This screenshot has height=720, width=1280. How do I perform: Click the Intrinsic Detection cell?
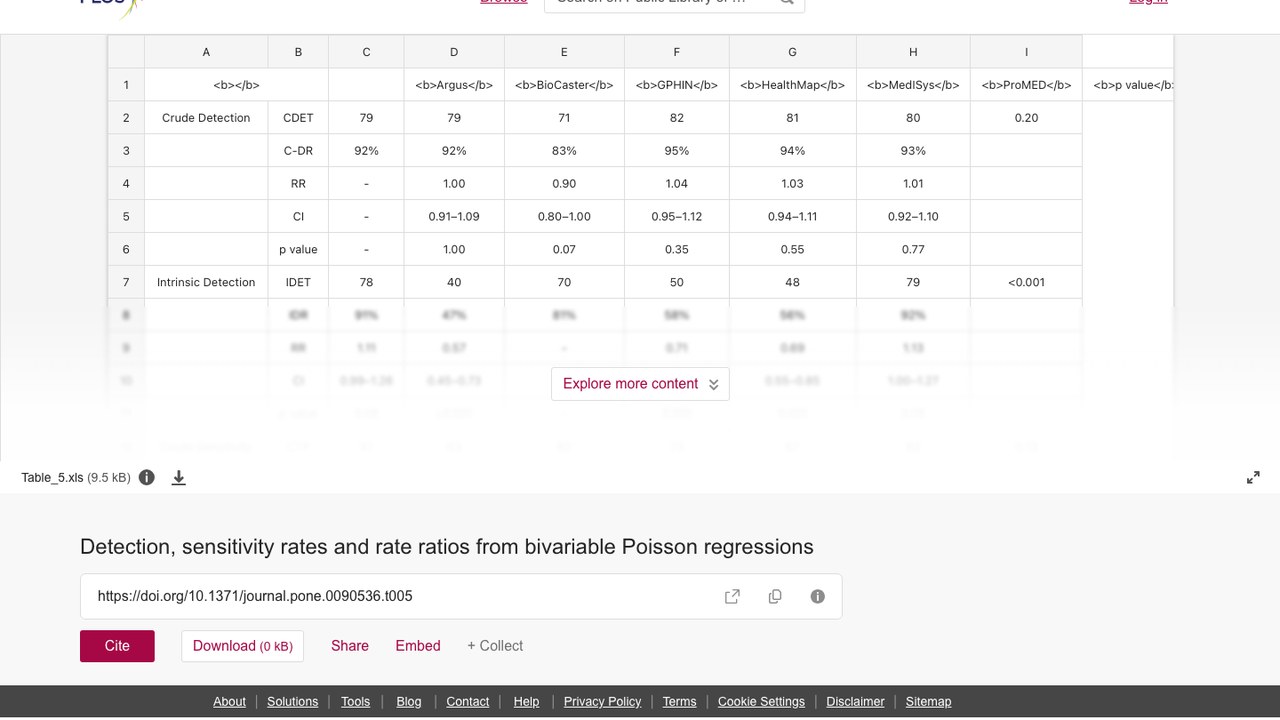click(206, 282)
